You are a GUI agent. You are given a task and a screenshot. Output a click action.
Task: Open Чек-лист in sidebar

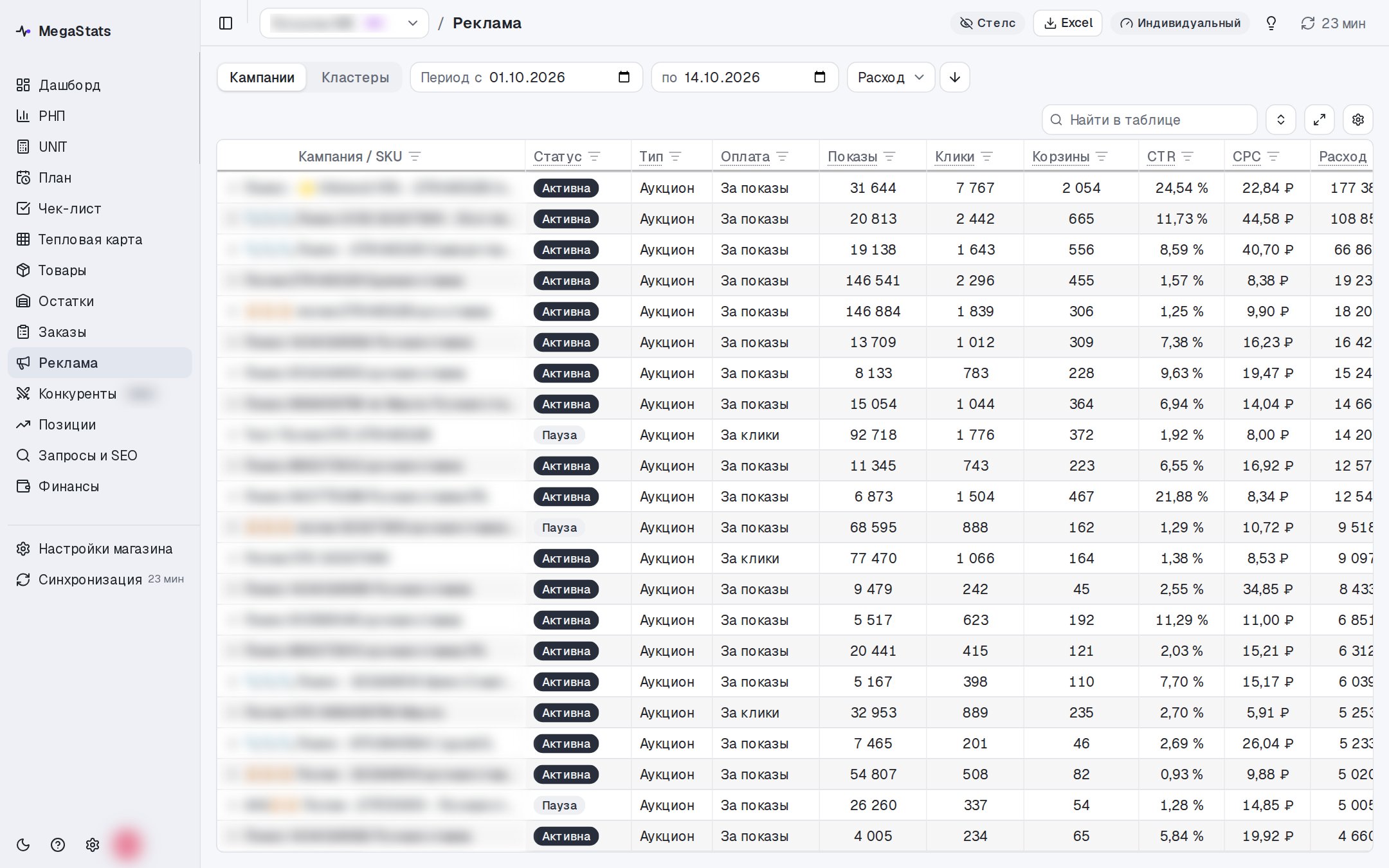(x=100, y=208)
